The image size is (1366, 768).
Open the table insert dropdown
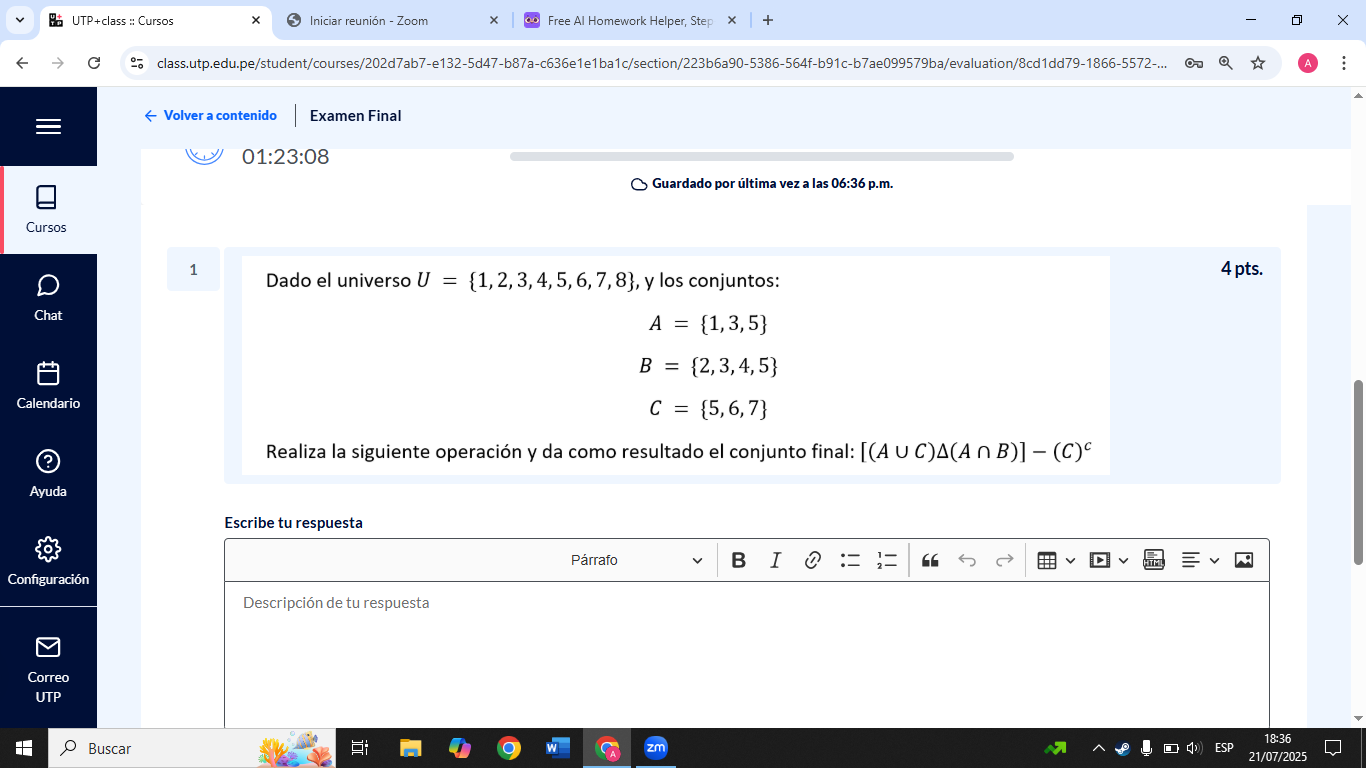click(x=1055, y=560)
